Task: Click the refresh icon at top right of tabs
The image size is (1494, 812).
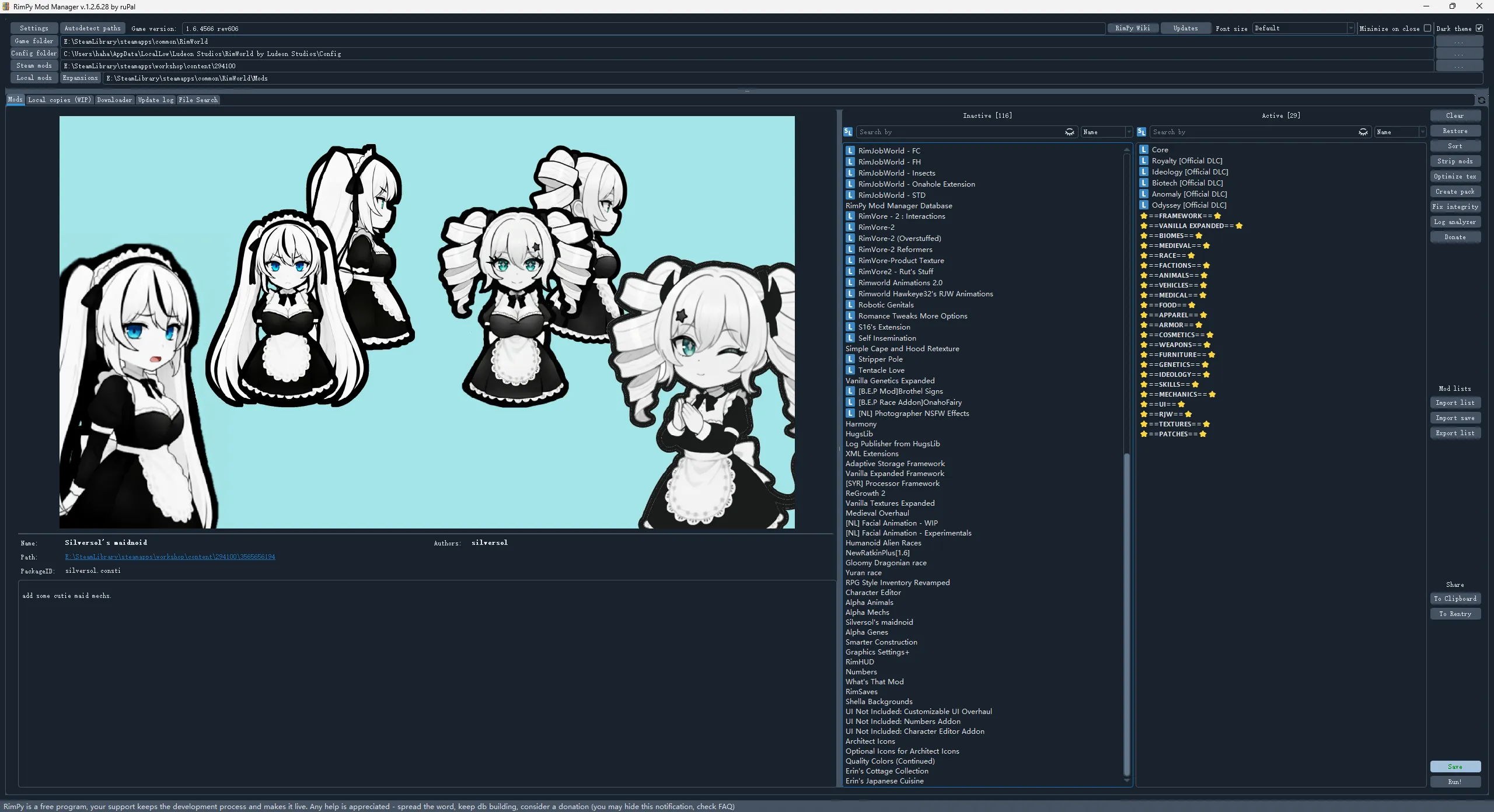Action: 1481,100
